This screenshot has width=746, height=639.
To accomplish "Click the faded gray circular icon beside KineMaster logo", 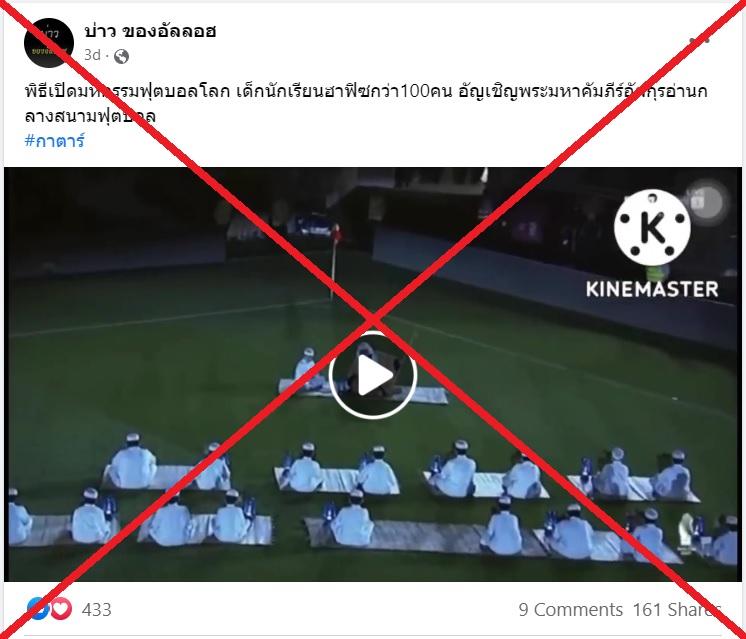I will tap(707, 202).
